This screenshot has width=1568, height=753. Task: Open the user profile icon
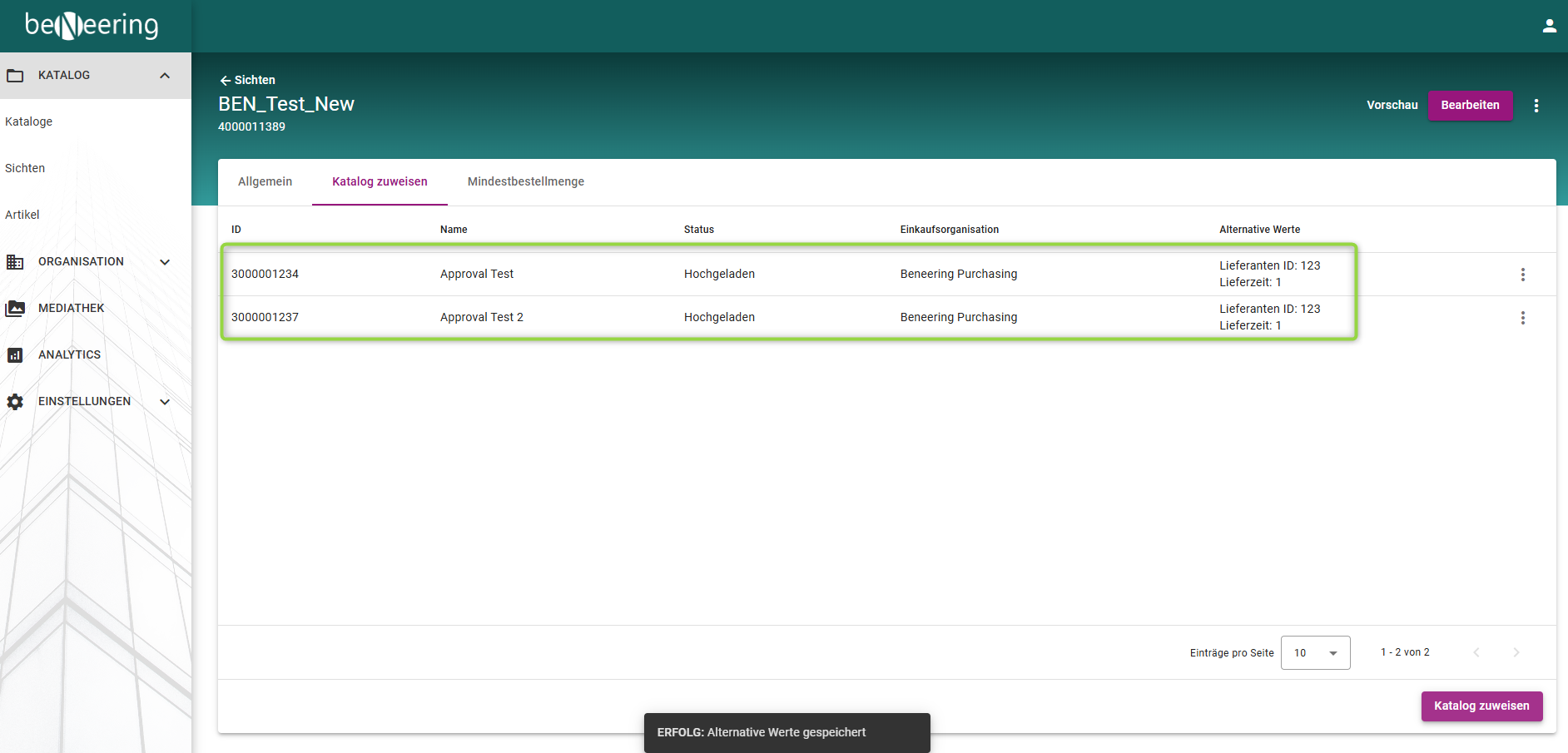coord(1549,26)
